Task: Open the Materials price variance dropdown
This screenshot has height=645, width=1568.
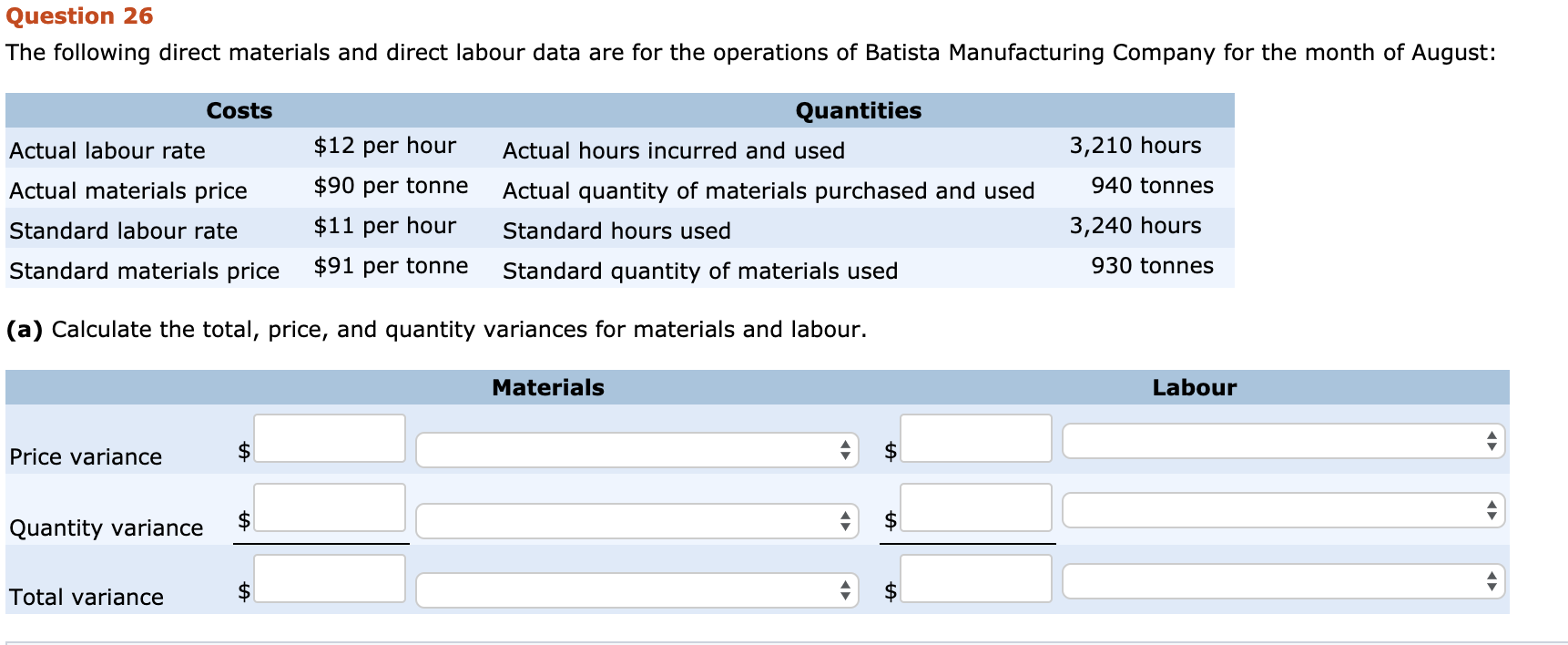Action: pos(637,450)
